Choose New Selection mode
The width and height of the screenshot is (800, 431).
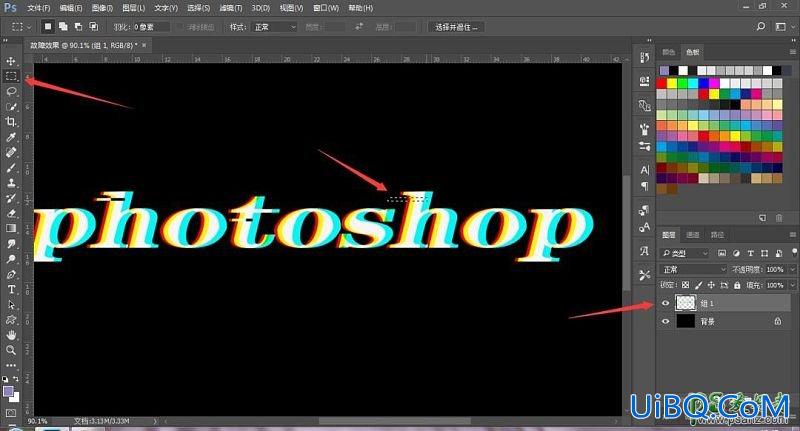47,27
